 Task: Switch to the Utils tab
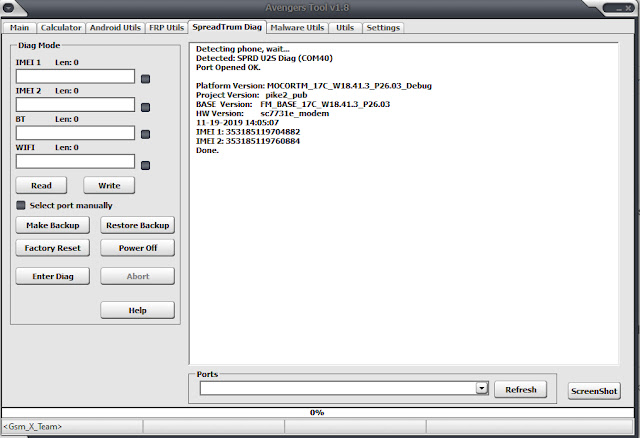[x=345, y=28]
